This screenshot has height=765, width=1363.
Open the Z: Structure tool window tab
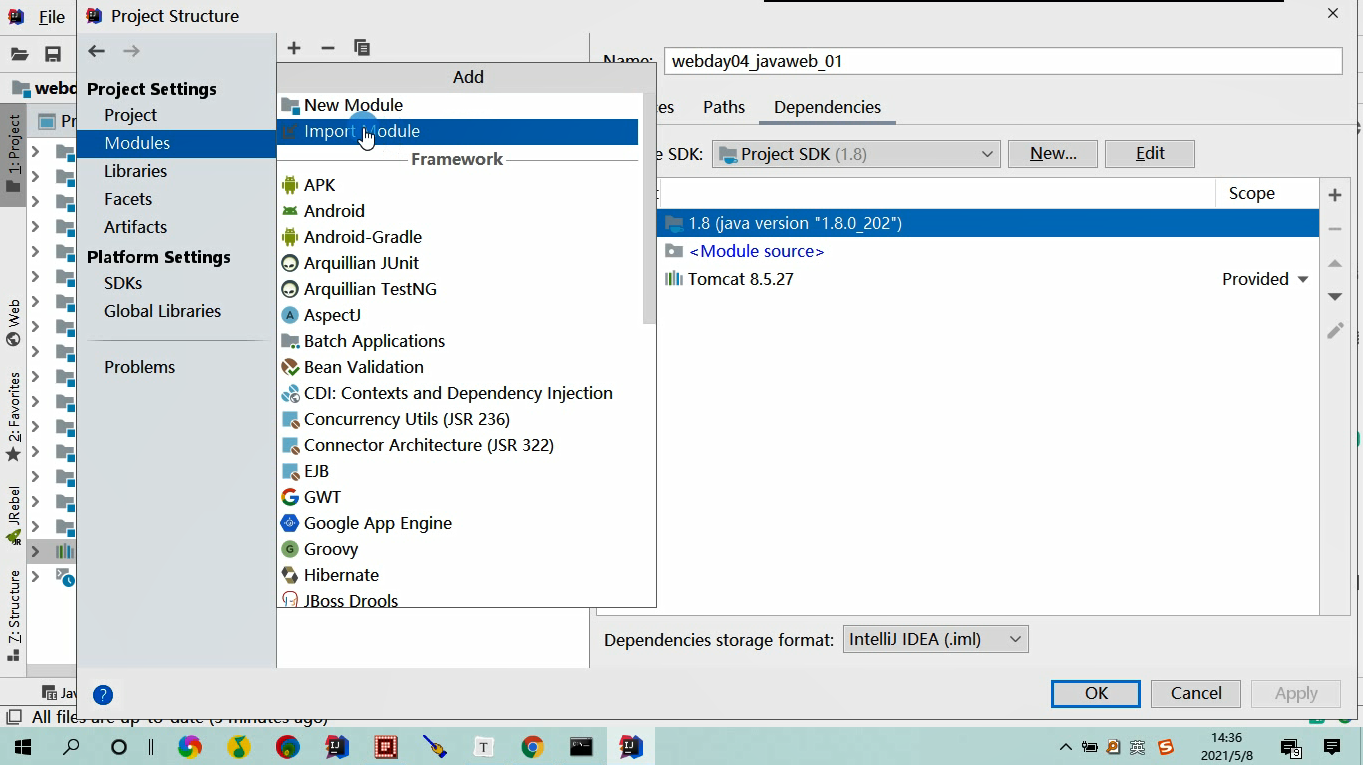(x=14, y=614)
